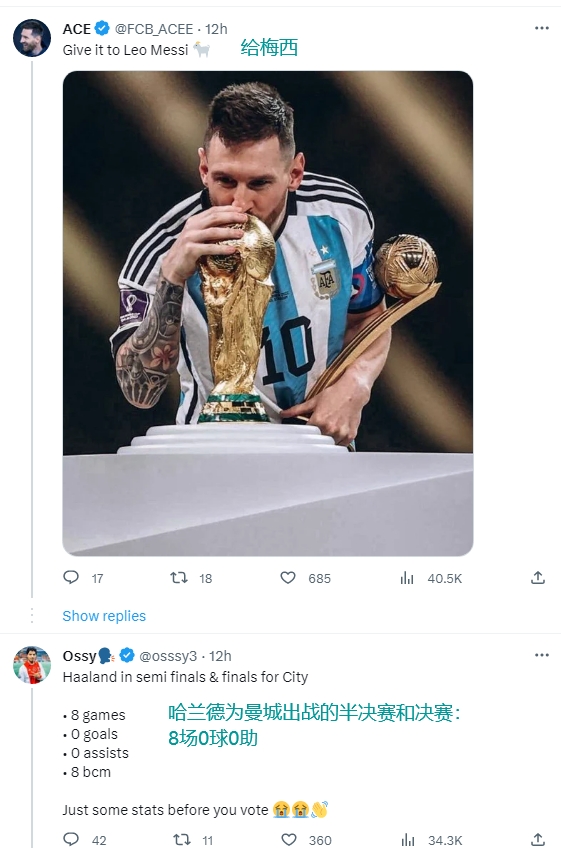
Task: Like the ACE tweet with 685 likes
Action: point(288,578)
